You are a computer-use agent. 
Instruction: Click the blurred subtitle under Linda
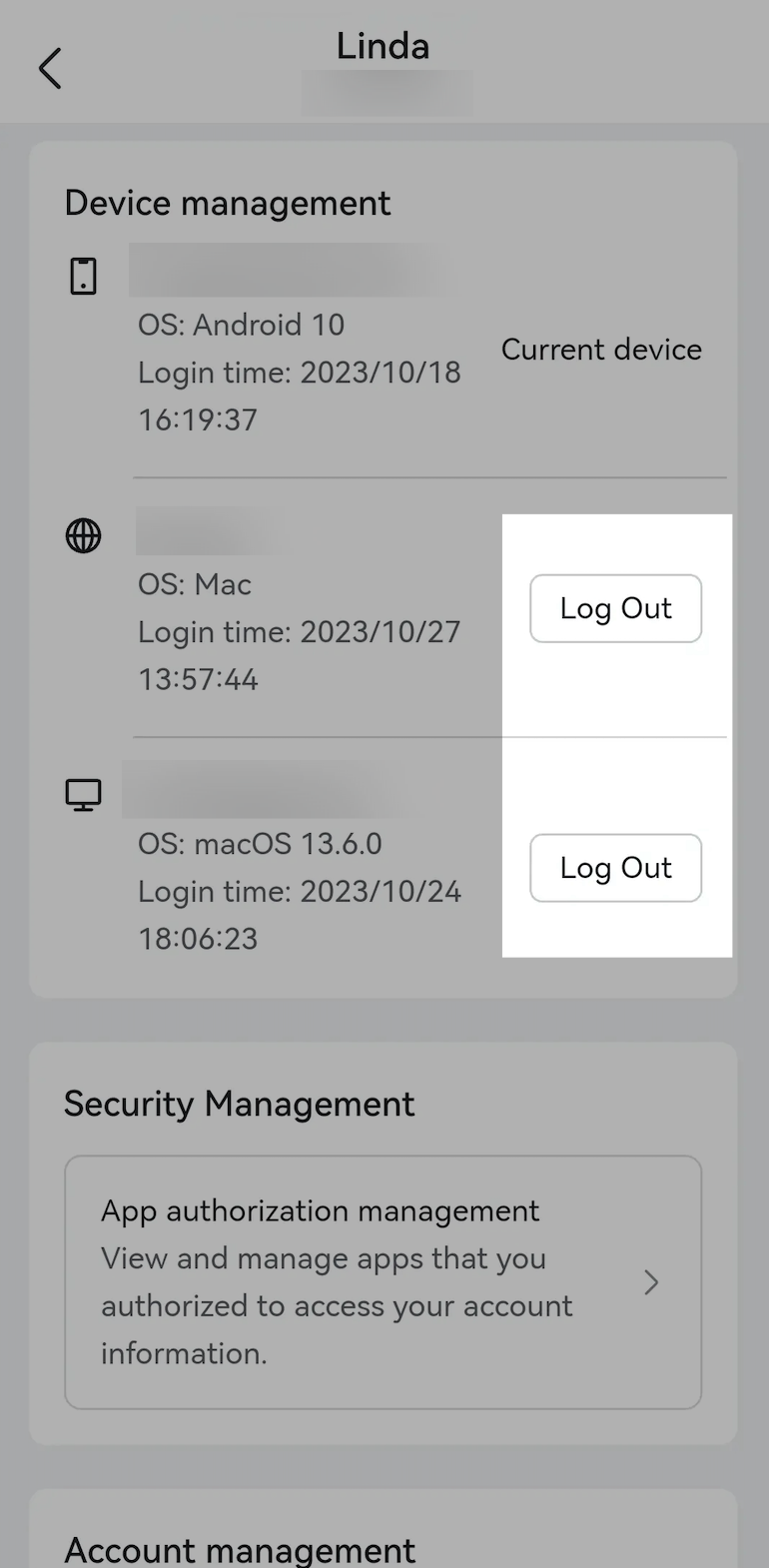point(386,93)
